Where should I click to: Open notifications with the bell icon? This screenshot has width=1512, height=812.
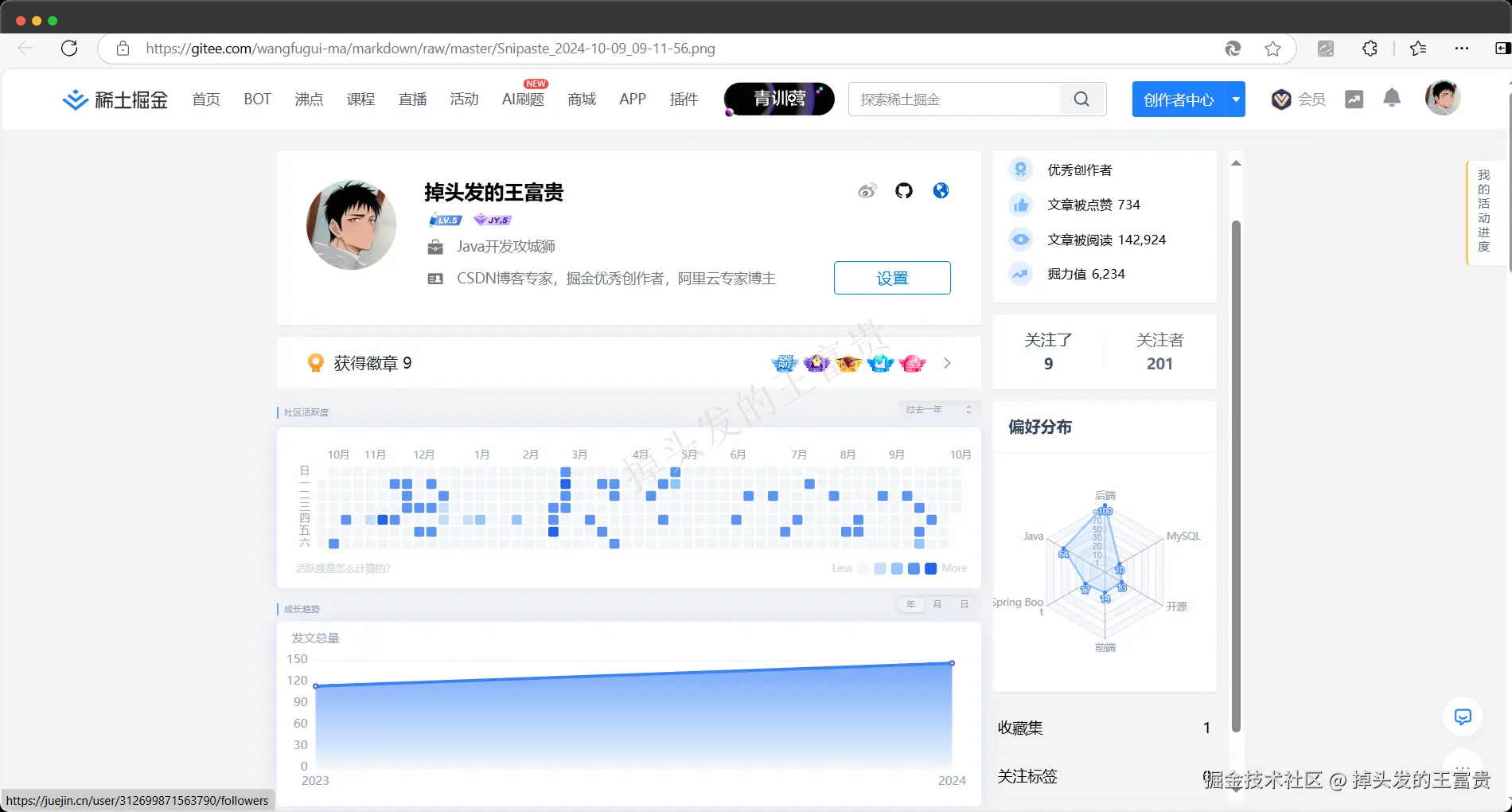(1392, 98)
